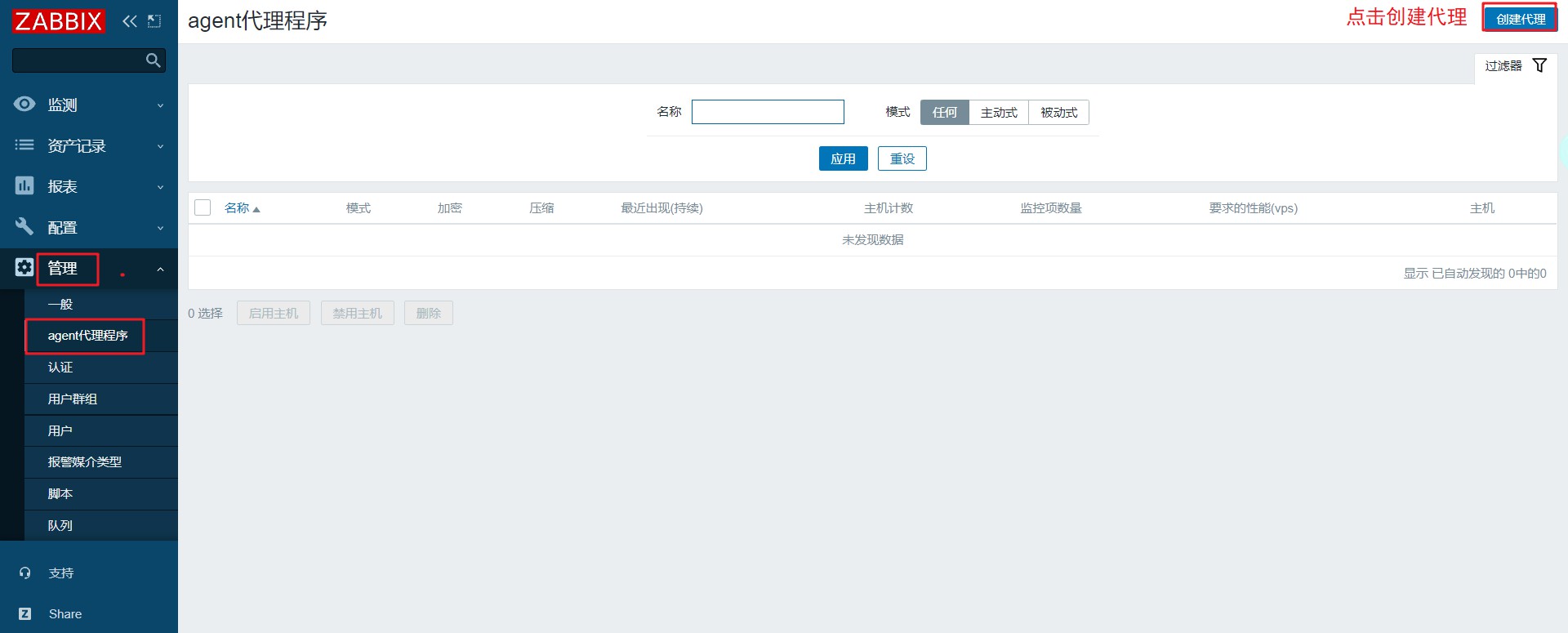Image resolution: width=1568 pixels, height=633 pixels.
Task: Click the sidebar hide/kiosk icon
Action: pyautogui.click(x=154, y=21)
